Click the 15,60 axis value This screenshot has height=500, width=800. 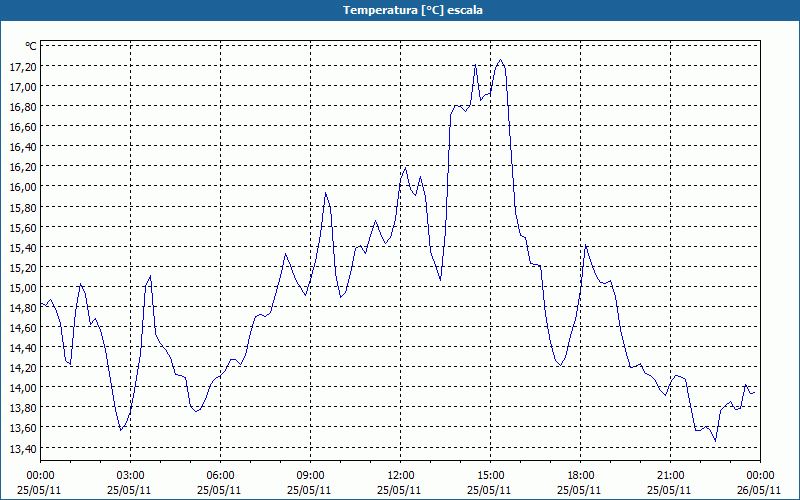point(23,227)
